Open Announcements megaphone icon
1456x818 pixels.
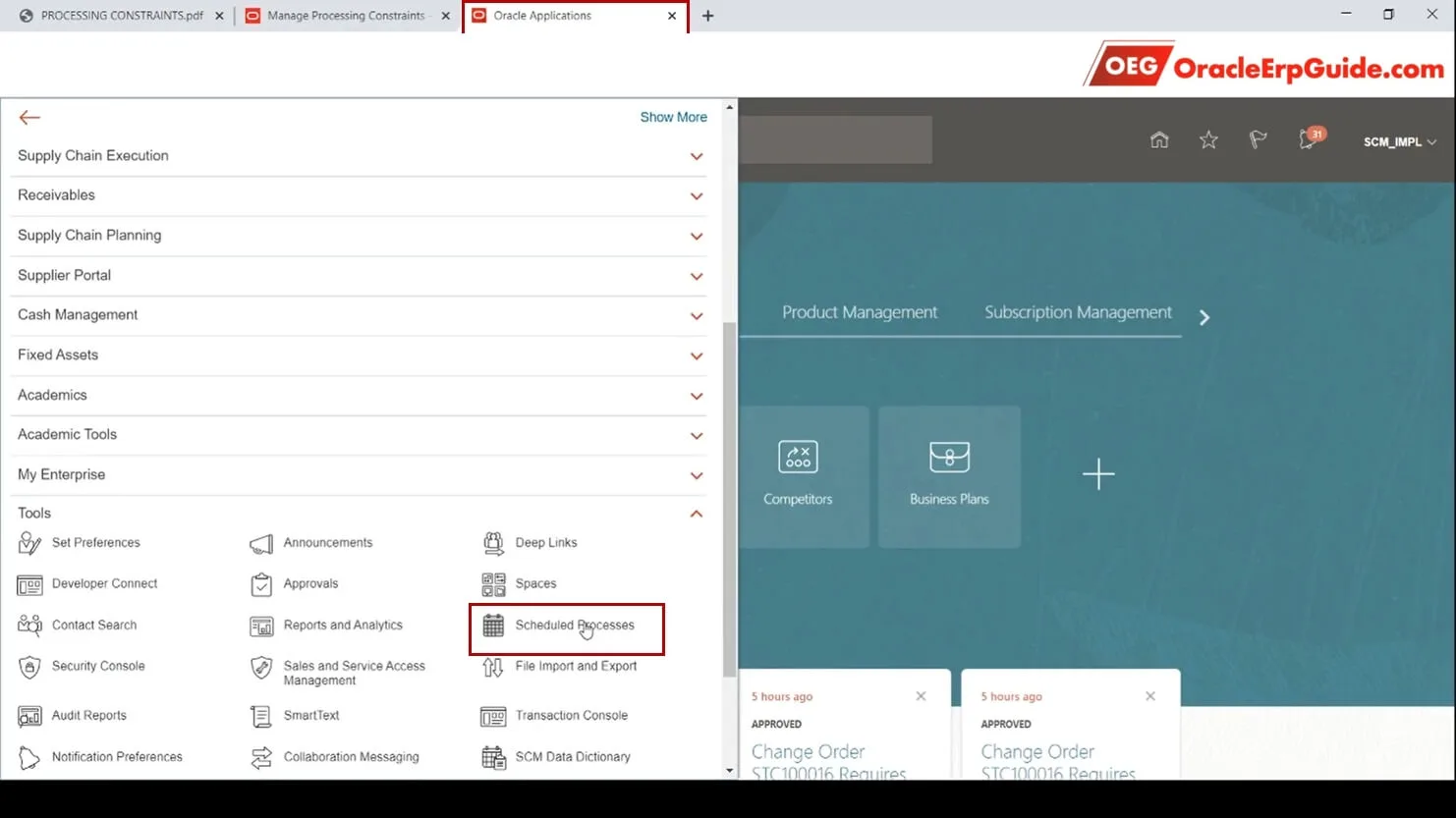point(261,543)
